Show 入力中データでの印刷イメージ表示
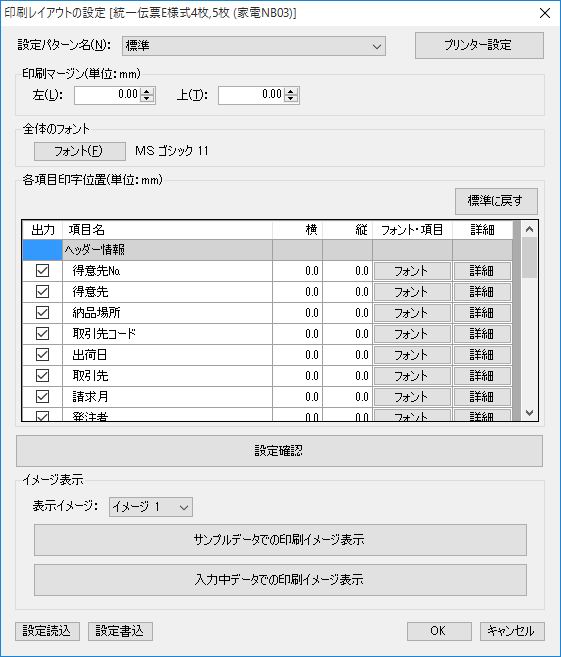The height and width of the screenshot is (657, 561). tap(280, 580)
